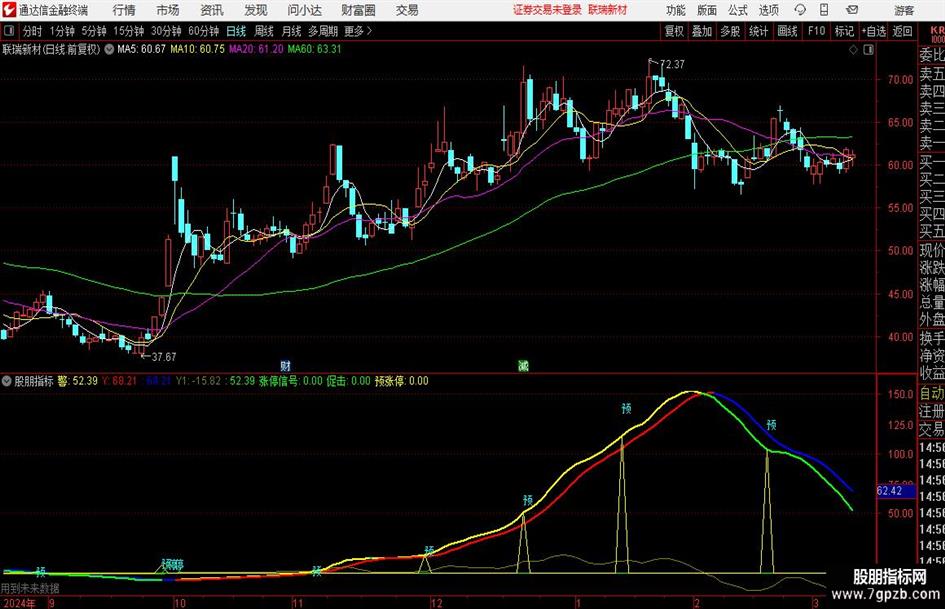Switch to 5分钟 period tab
This screenshot has height=609, width=945.
pos(94,31)
